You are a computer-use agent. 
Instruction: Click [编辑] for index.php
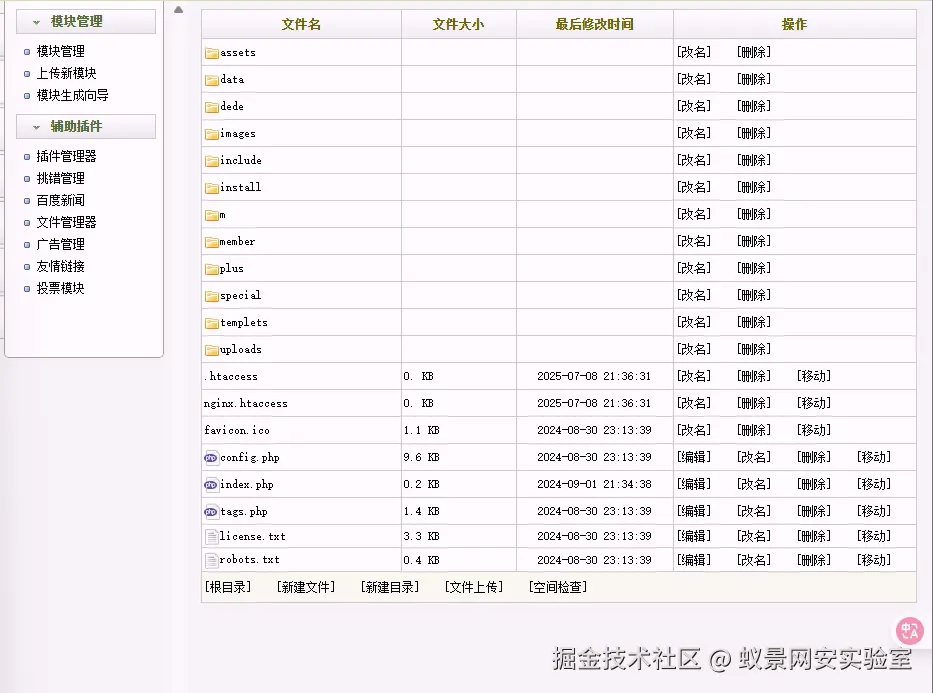(x=694, y=484)
